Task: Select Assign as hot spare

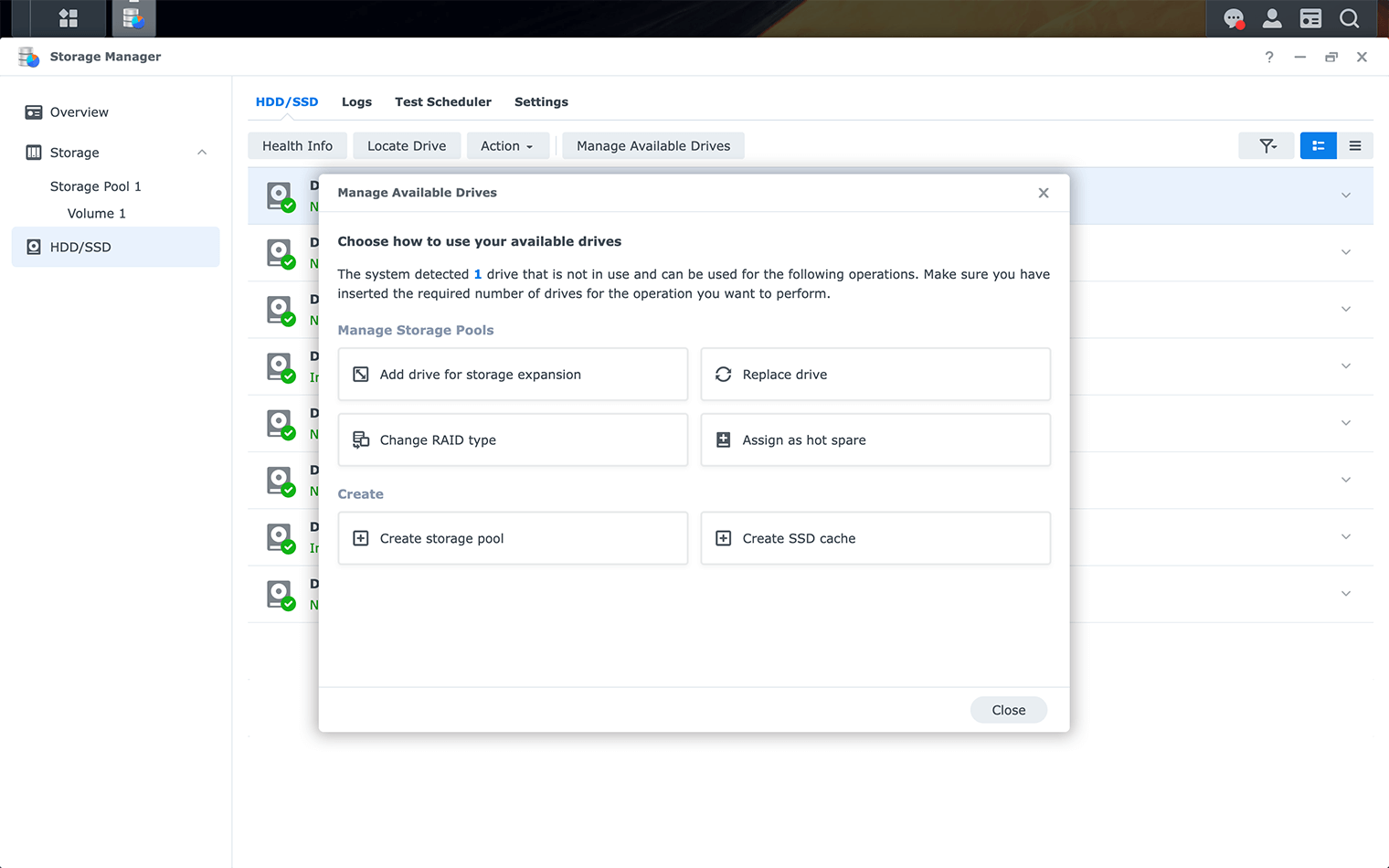Action: tap(874, 439)
